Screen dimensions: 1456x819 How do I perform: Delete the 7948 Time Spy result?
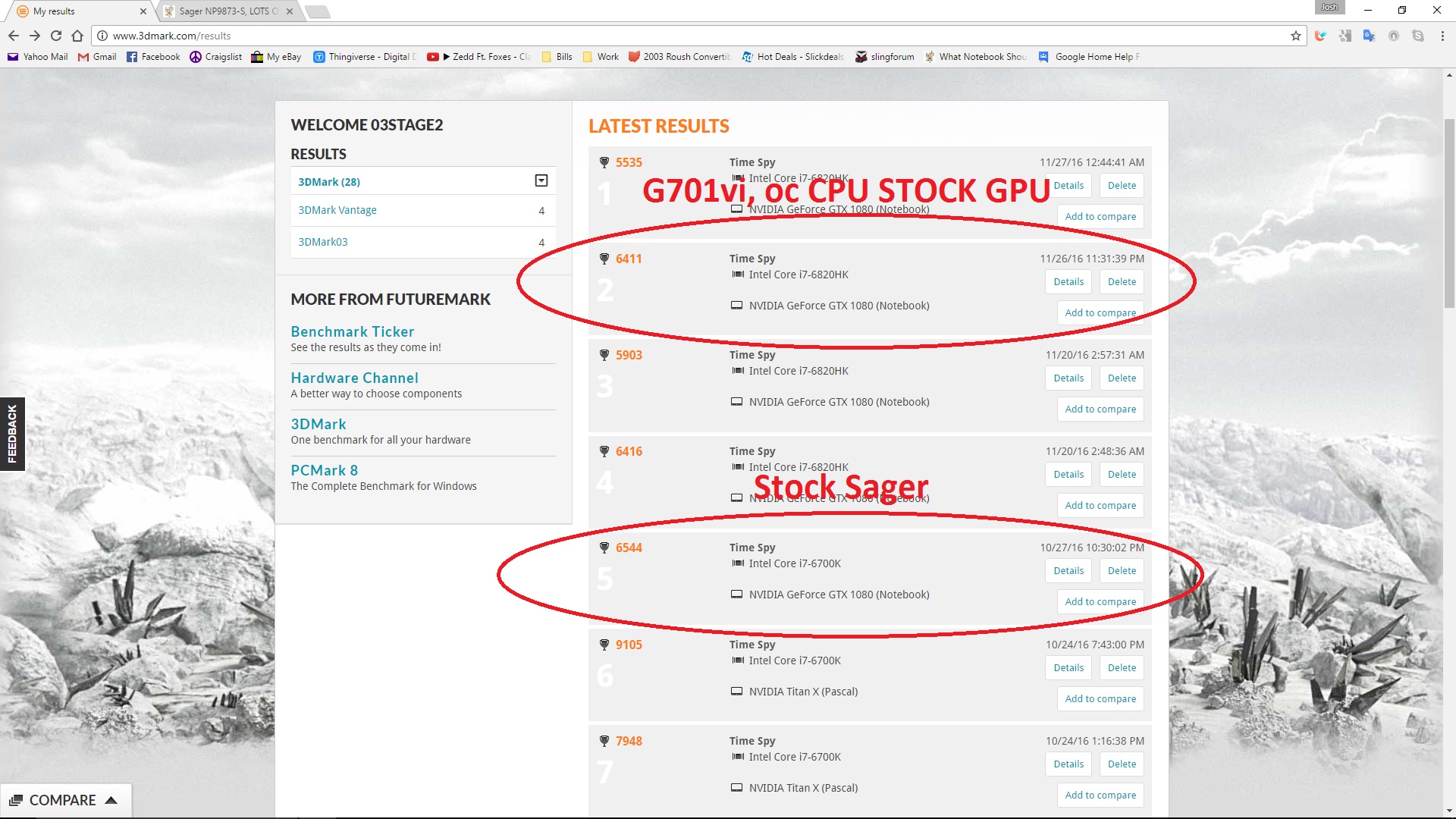click(x=1122, y=764)
